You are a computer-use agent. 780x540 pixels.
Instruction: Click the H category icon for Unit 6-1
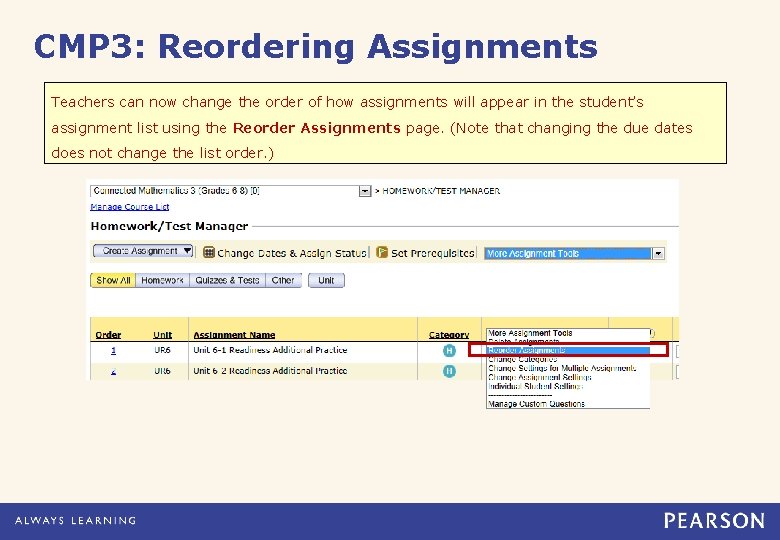pos(449,351)
